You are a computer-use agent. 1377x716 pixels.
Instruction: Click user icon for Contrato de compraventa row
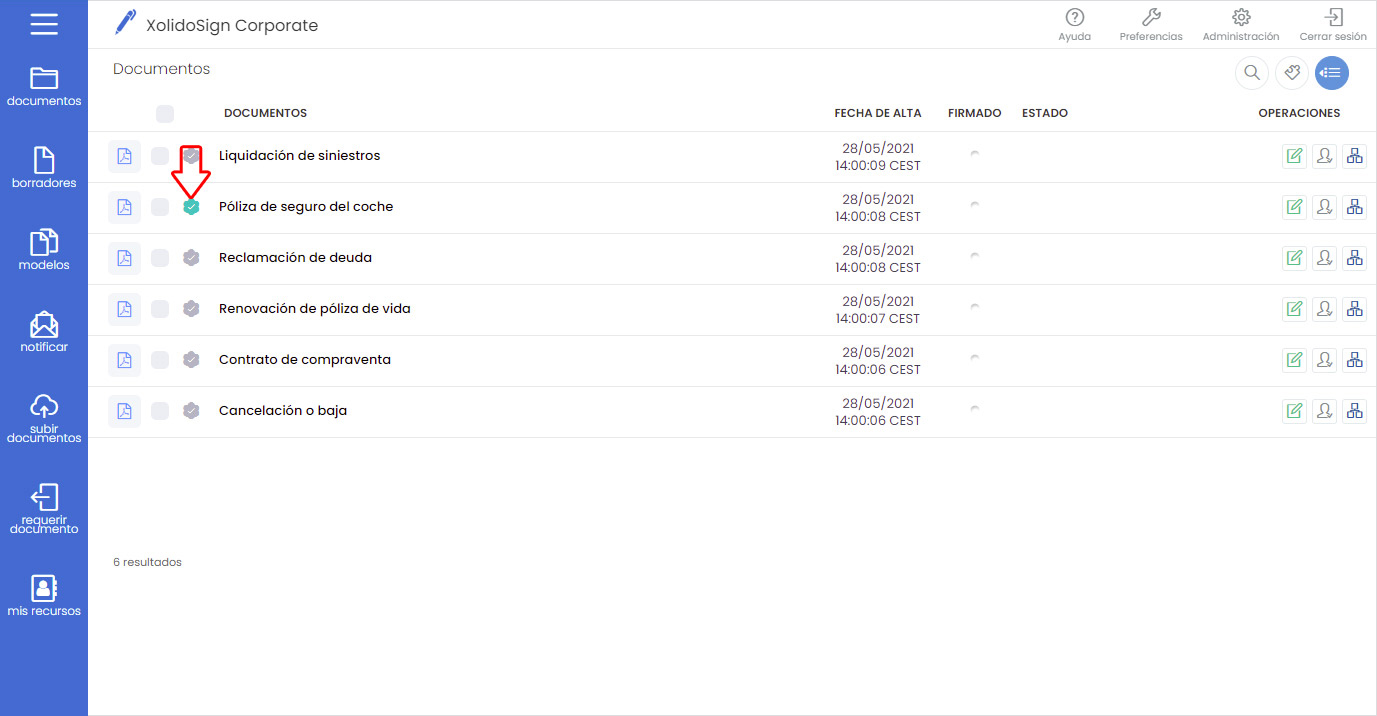coord(1324,360)
